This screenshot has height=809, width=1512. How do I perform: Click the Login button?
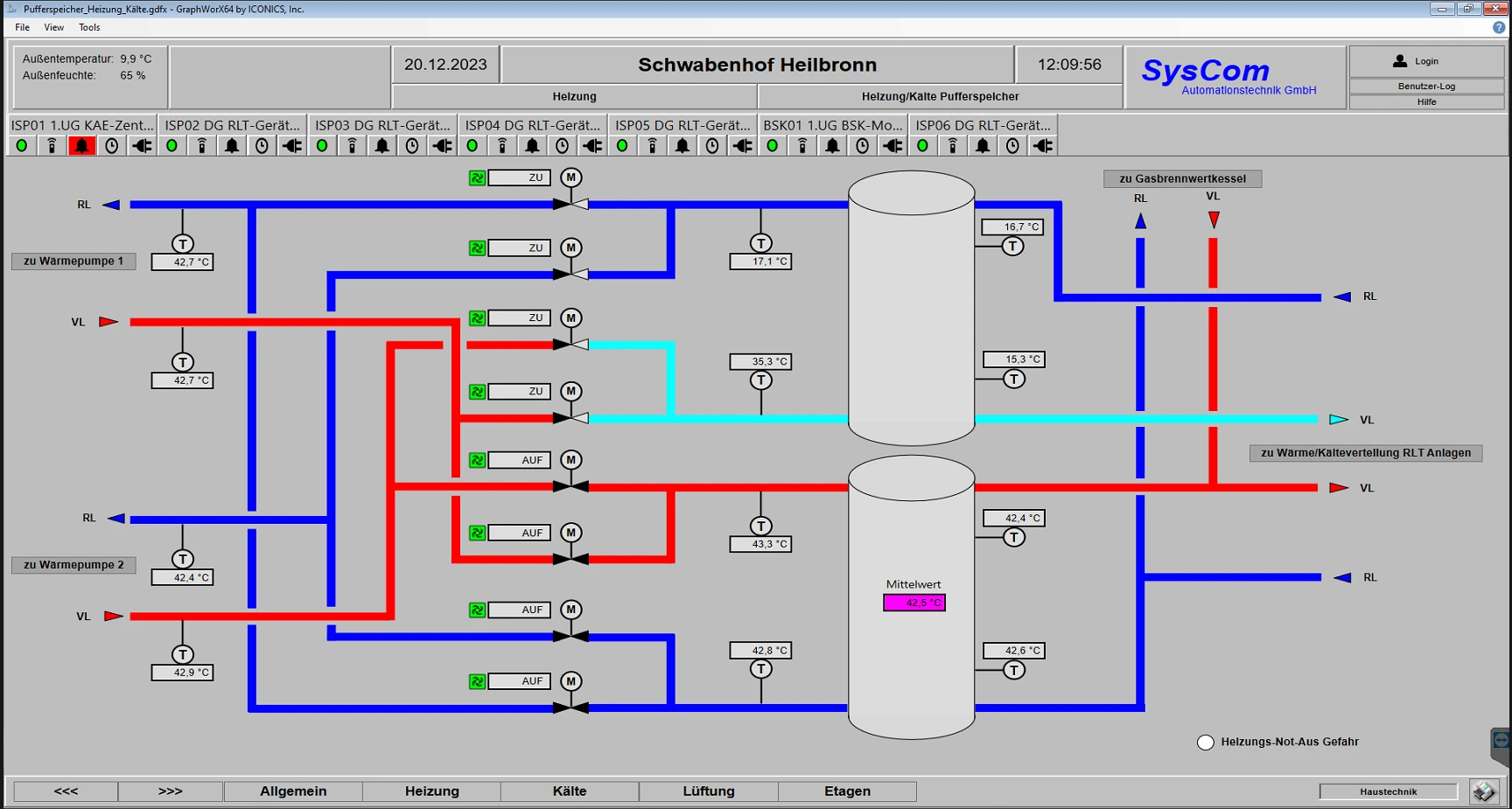pos(1426,61)
